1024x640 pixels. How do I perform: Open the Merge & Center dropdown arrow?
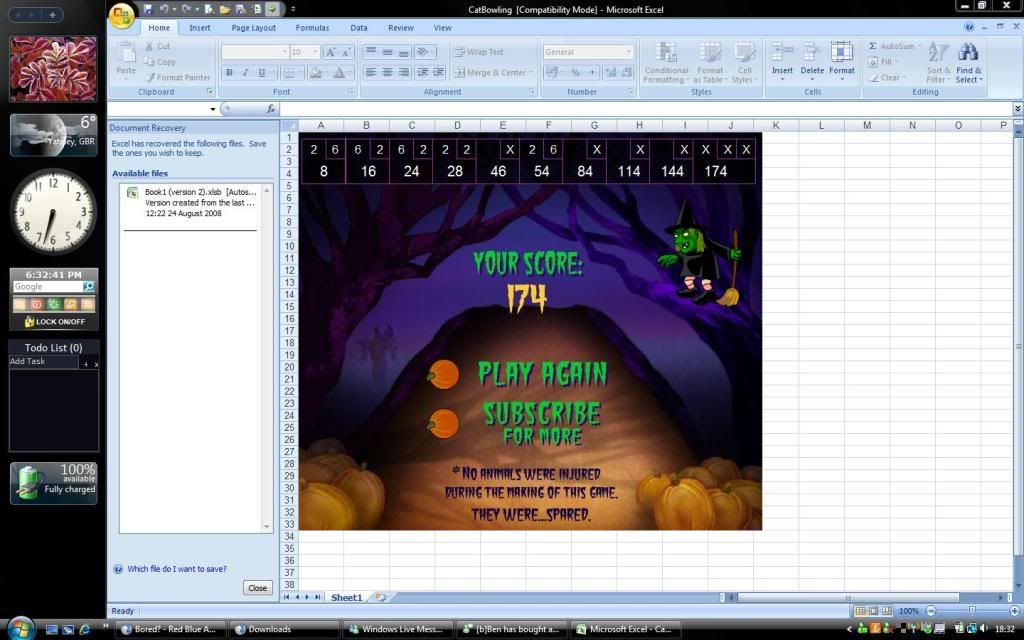(x=531, y=72)
